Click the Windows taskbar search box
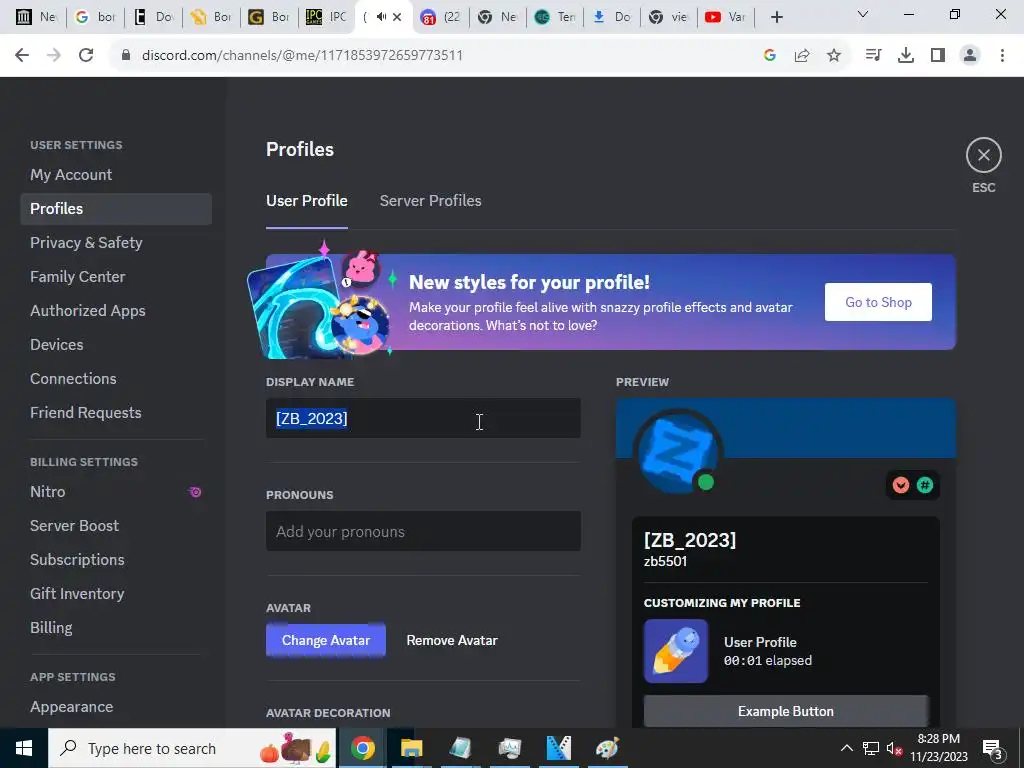Screen dimensions: 1024x768 [x=192, y=748]
